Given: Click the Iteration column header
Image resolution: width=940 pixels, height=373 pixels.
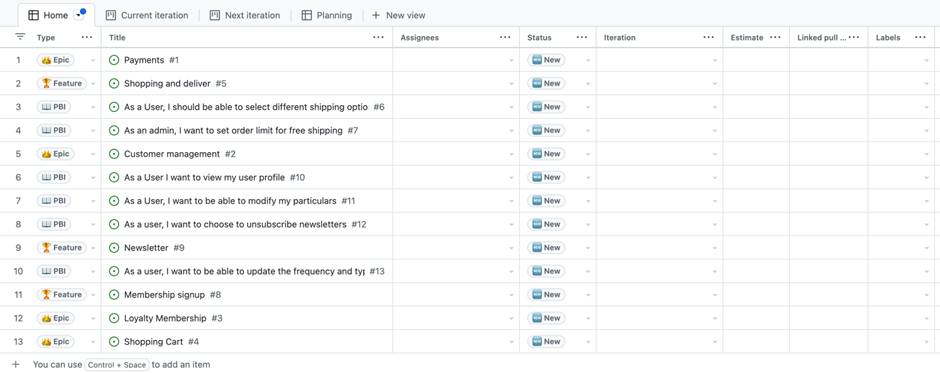Looking at the screenshot, I should point(619,37).
